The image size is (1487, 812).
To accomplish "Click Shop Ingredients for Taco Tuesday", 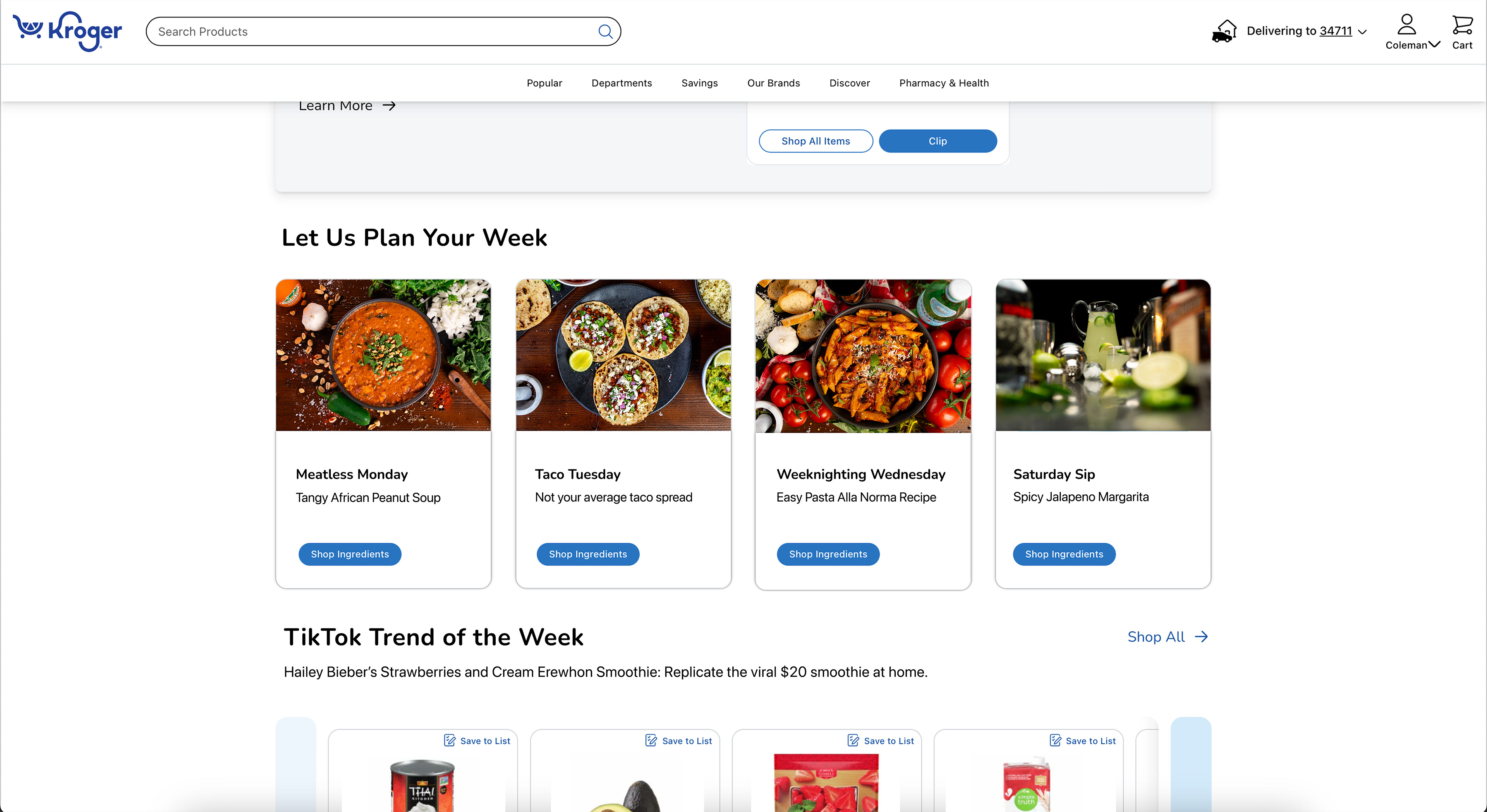I will coord(588,554).
